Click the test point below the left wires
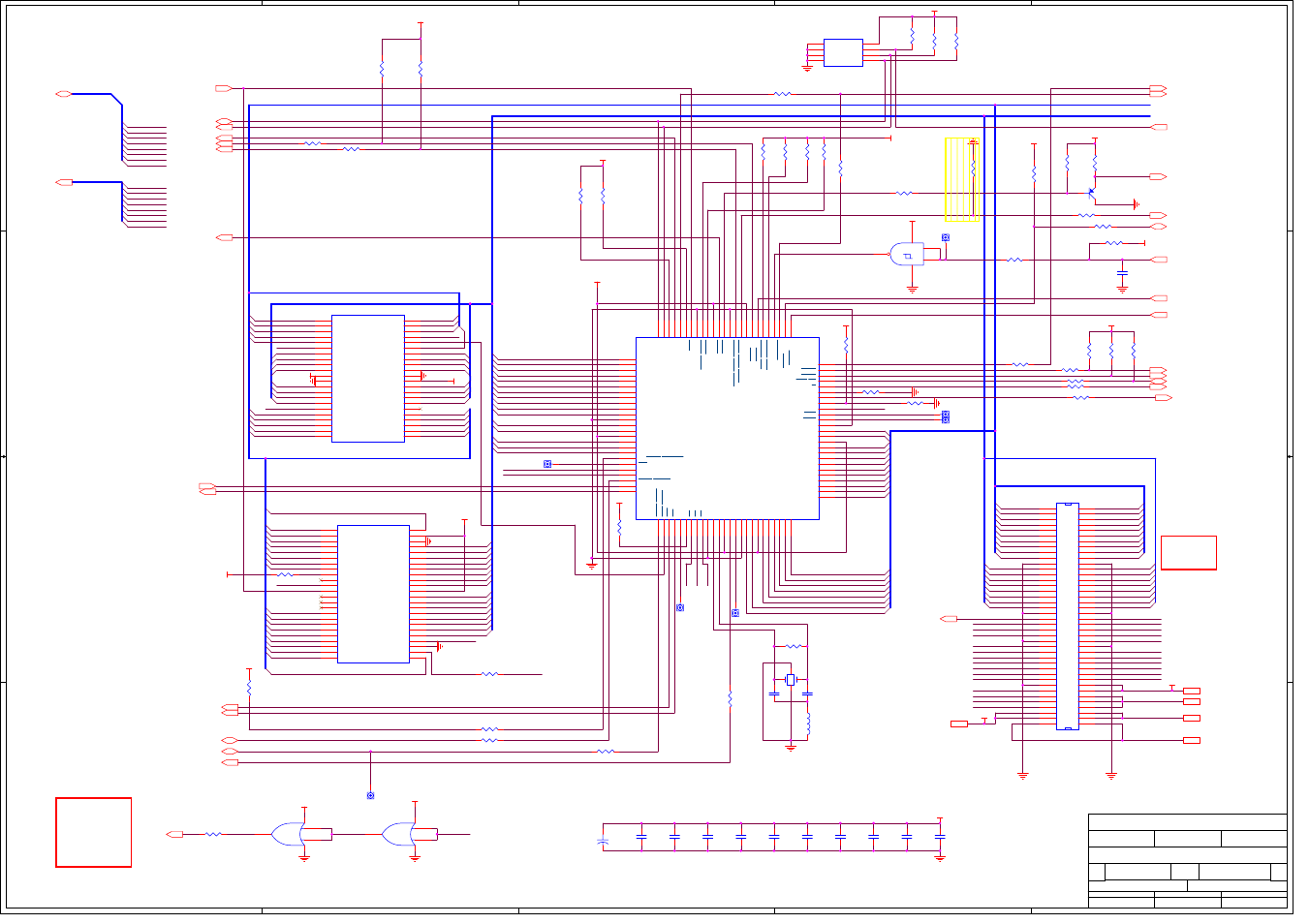 pos(370,795)
